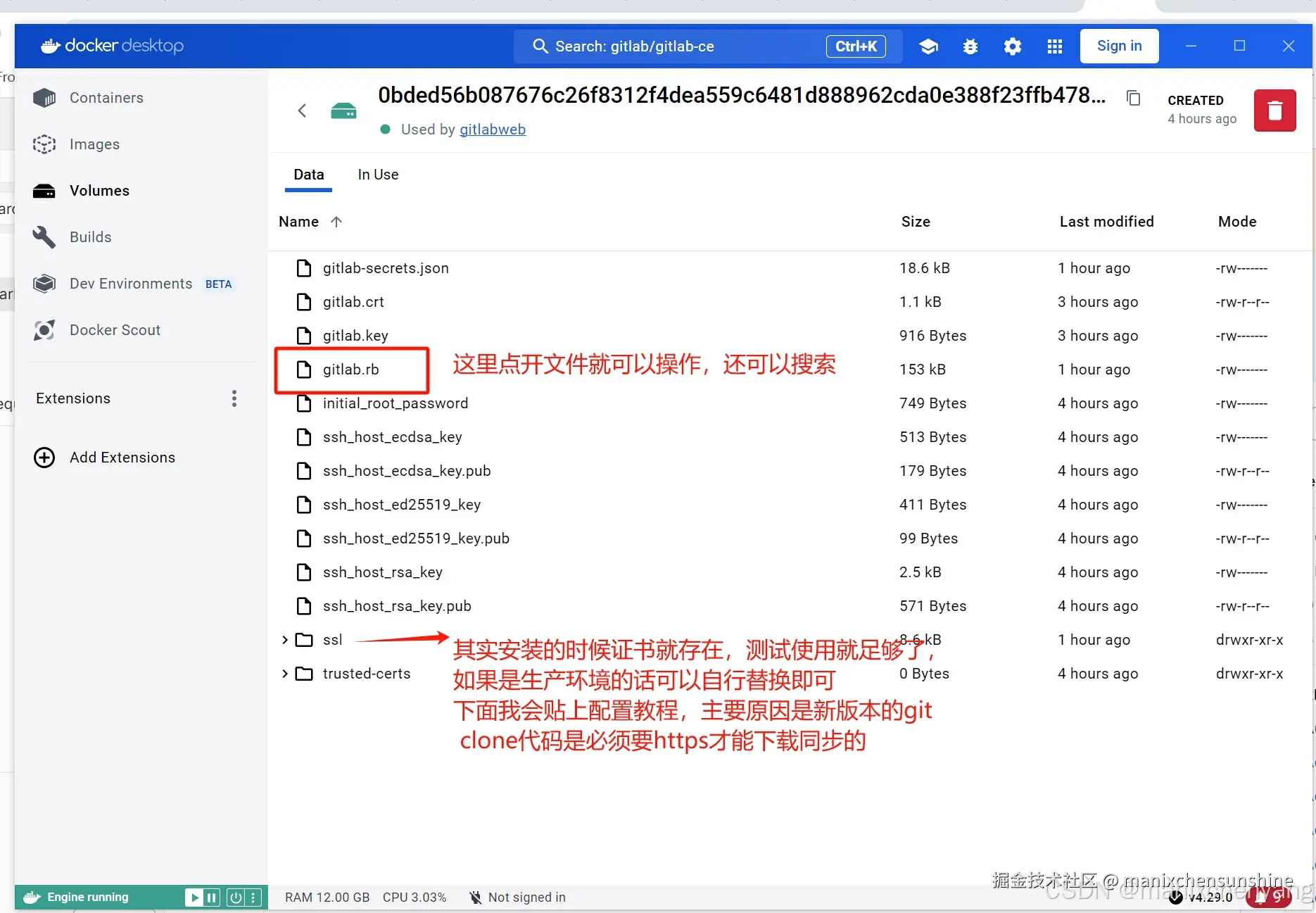Open the ssh_host_ed25519_key file
Viewport: 1316px width, 913px height.
pyautogui.click(x=402, y=505)
